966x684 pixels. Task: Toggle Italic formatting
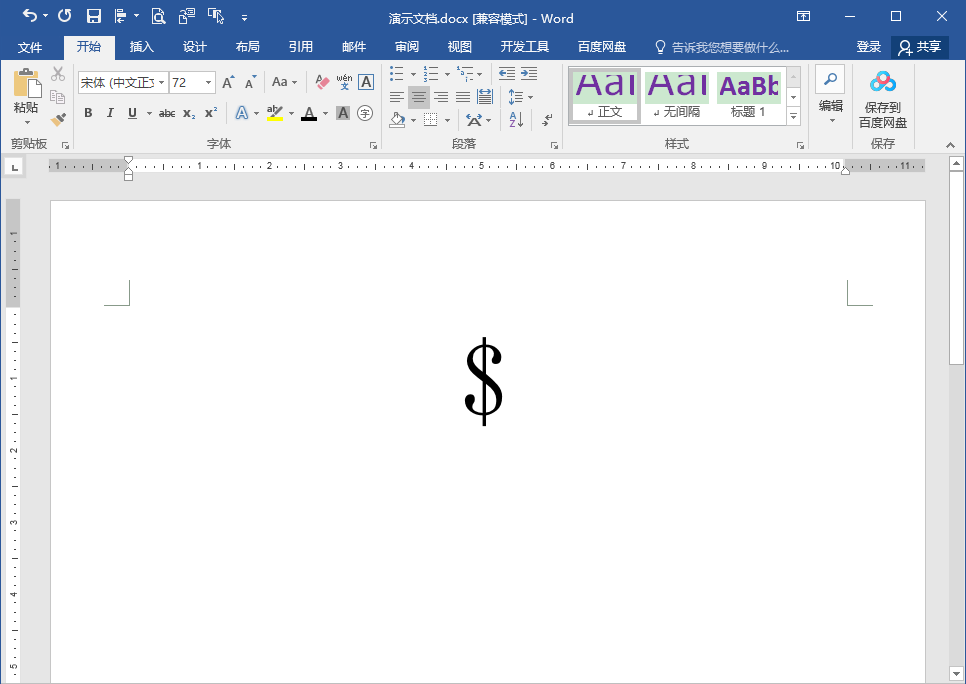click(x=110, y=113)
